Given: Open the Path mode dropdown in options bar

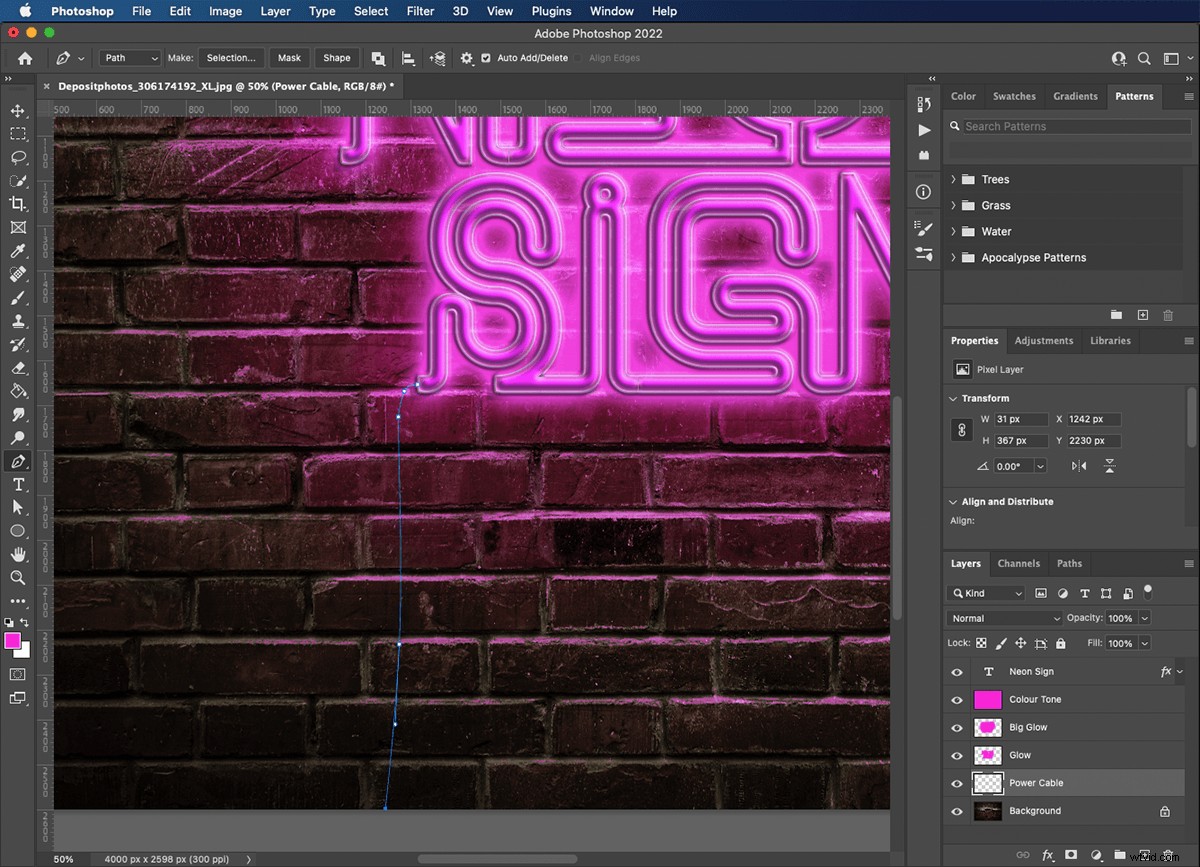Looking at the screenshot, I should click(128, 58).
